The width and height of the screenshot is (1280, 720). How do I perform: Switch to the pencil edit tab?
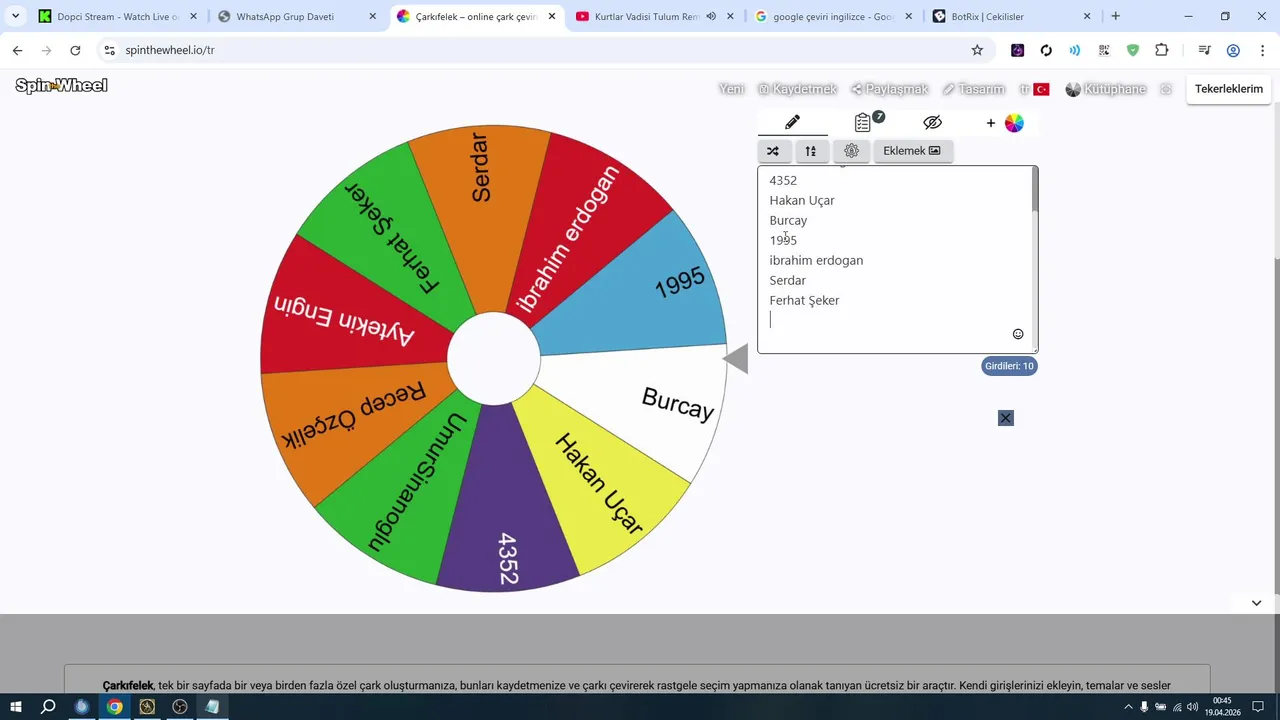click(x=792, y=122)
